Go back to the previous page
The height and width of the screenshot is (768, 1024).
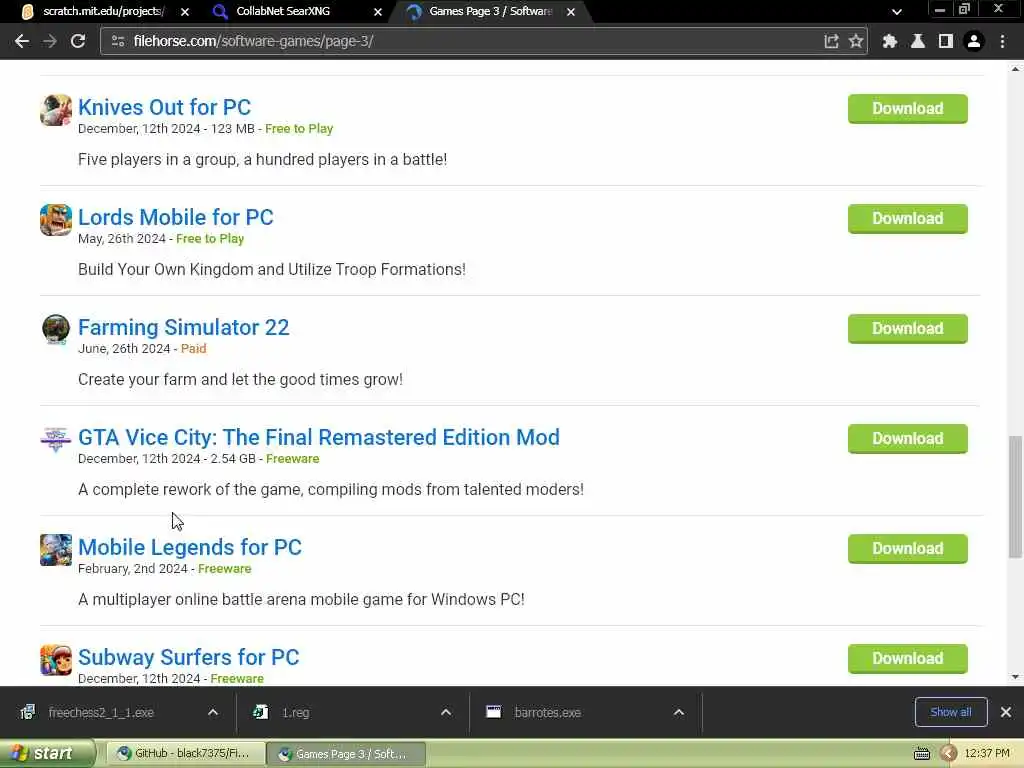pos(22,41)
